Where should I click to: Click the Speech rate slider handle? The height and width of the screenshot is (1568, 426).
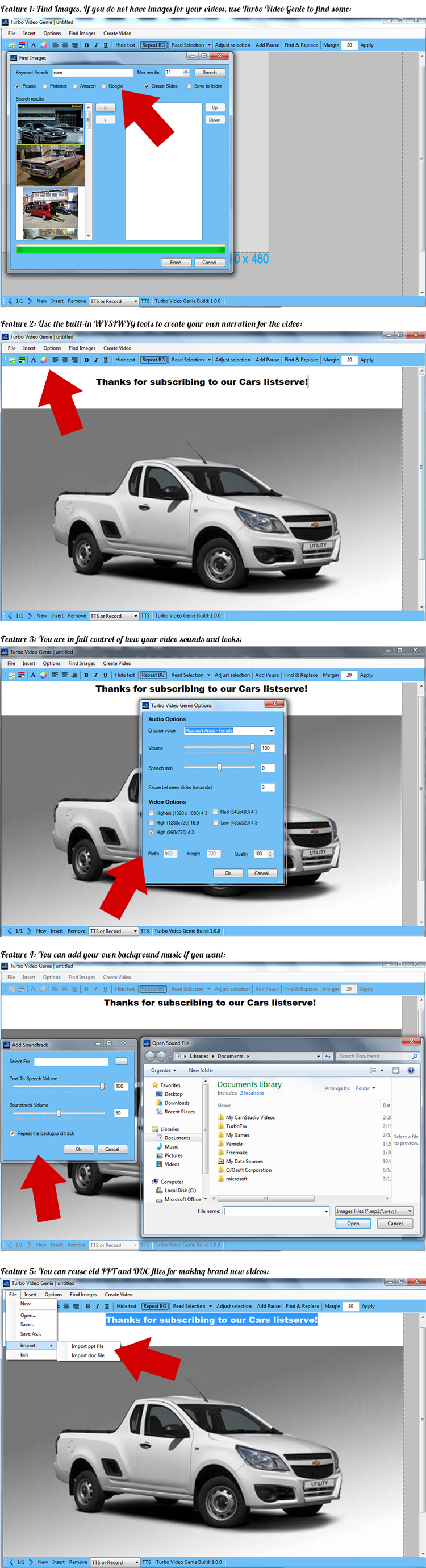[220, 767]
